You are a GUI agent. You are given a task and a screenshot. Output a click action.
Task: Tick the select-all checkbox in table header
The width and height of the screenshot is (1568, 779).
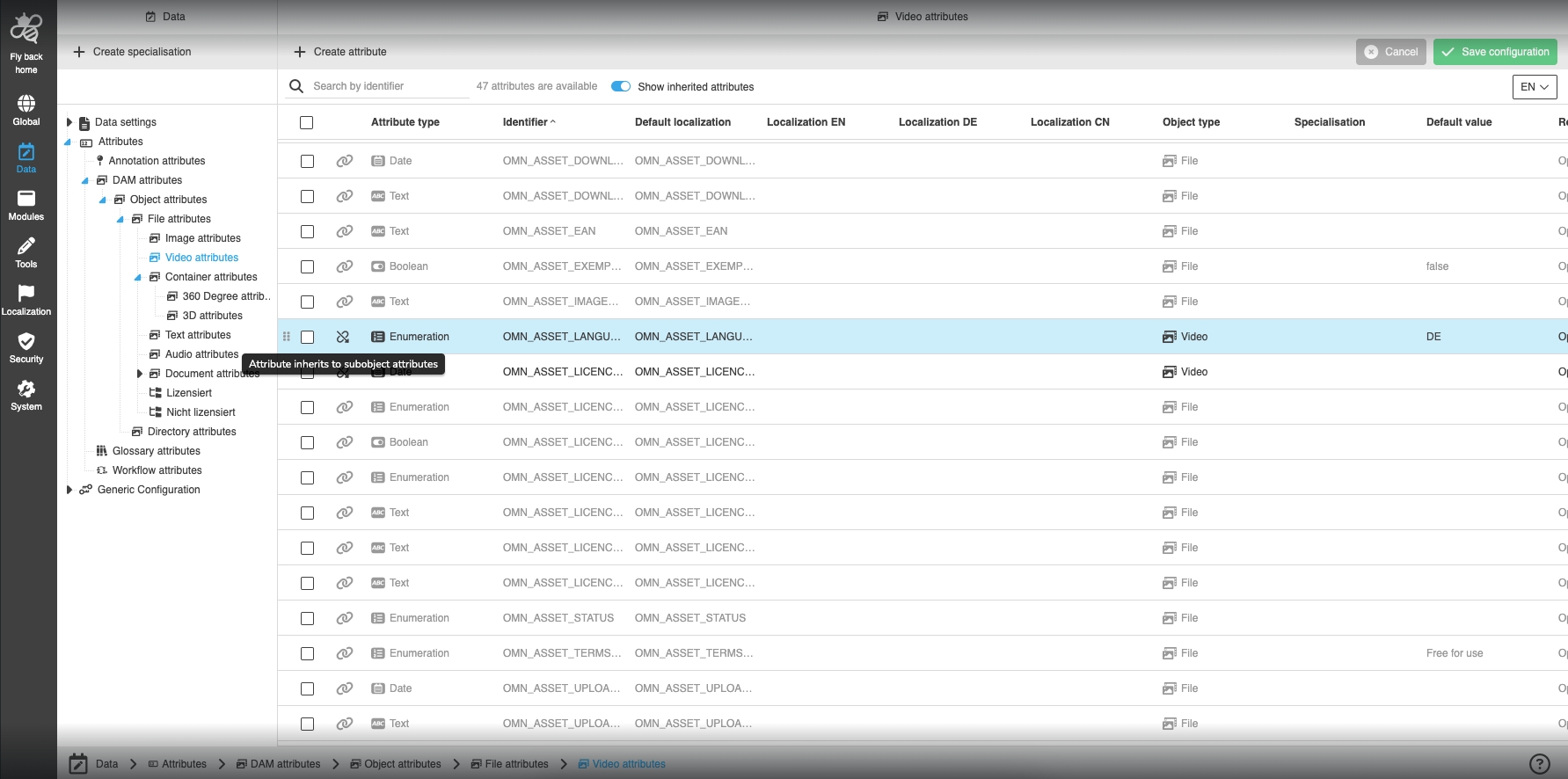click(306, 122)
